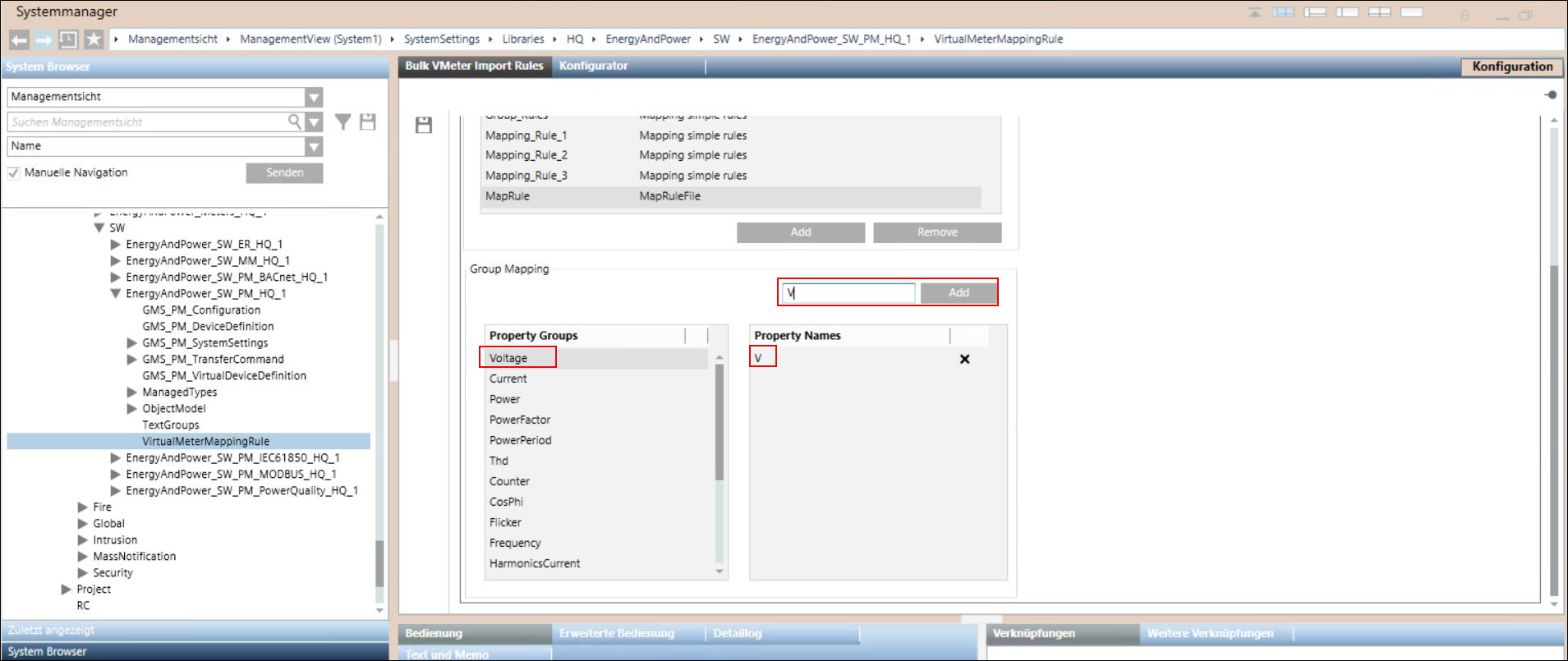Open the Name display mode dropdown
This screenshot has height=661, width=1568.
coord(314,147)
